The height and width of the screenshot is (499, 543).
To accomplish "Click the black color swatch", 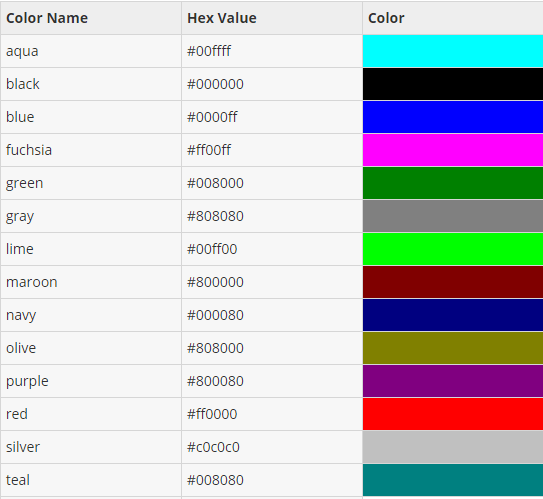I will (453, 84).
